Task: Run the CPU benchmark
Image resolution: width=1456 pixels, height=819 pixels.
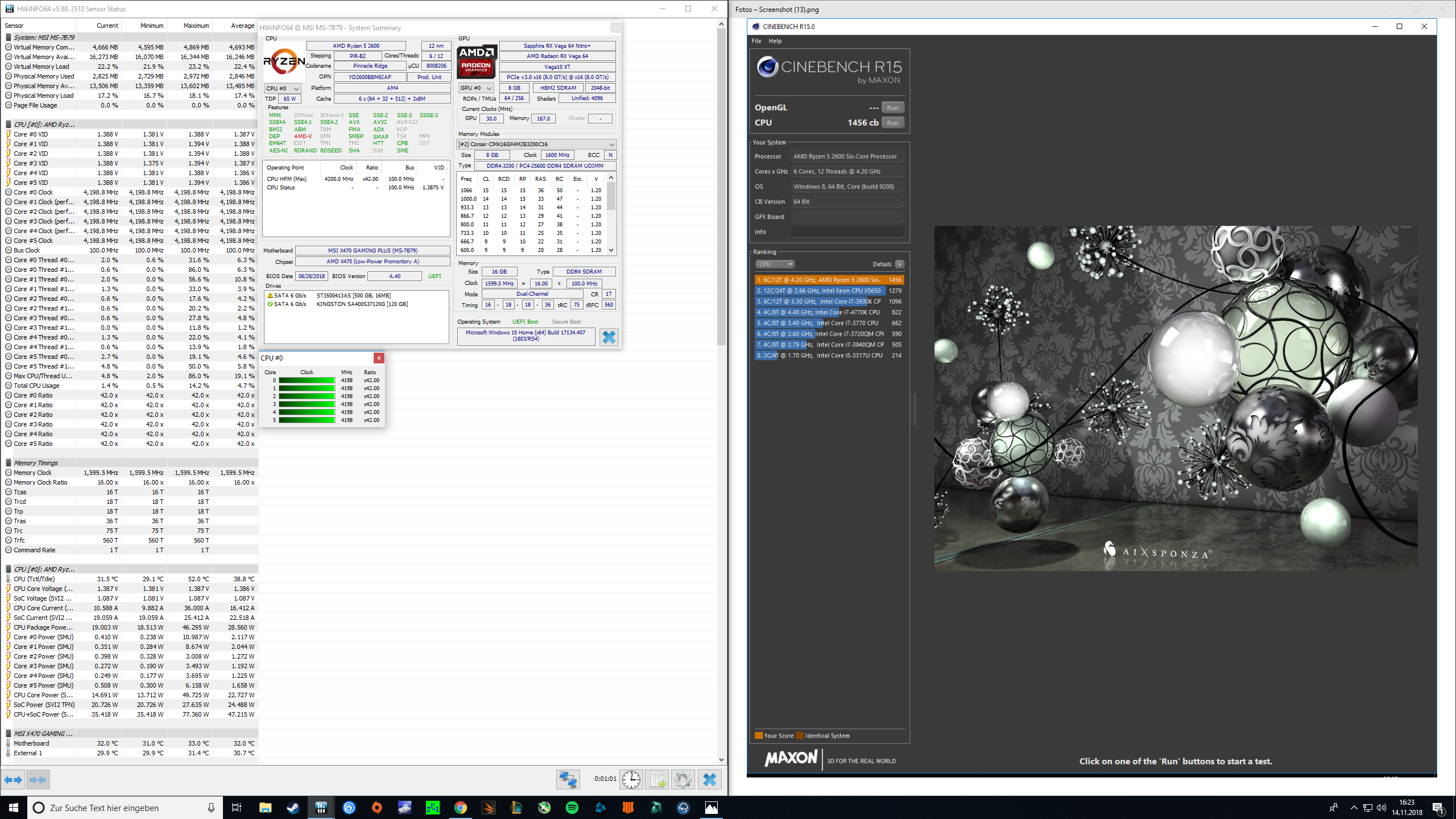Action: (892, 123)
